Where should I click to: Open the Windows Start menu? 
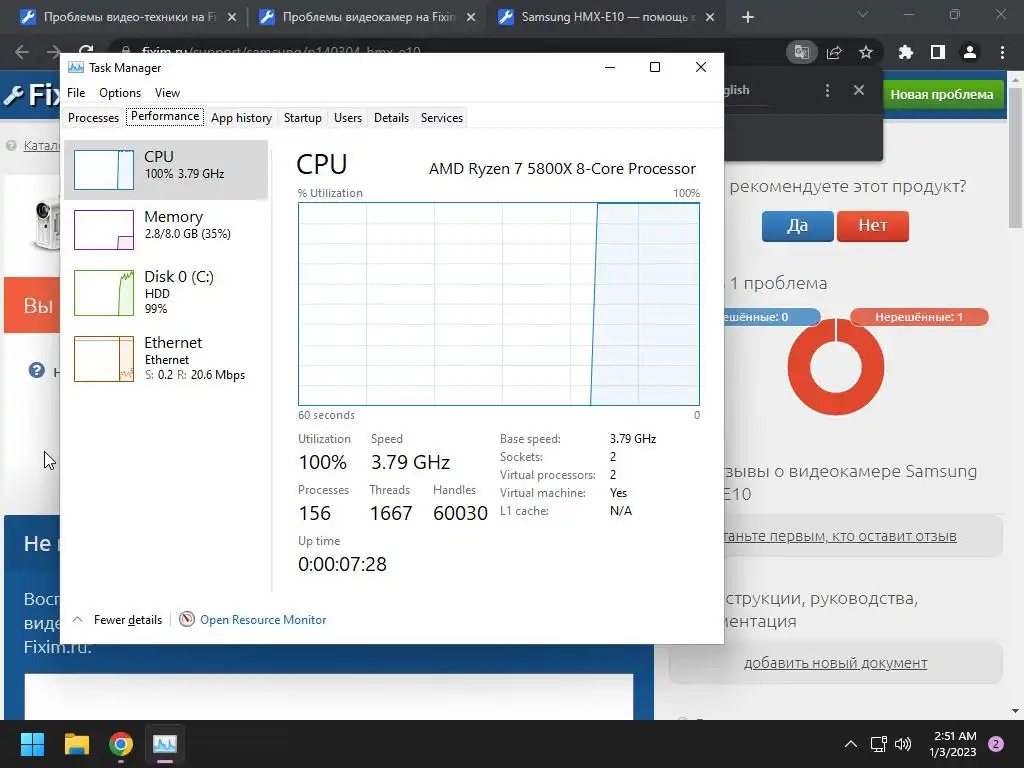[32, 744]
